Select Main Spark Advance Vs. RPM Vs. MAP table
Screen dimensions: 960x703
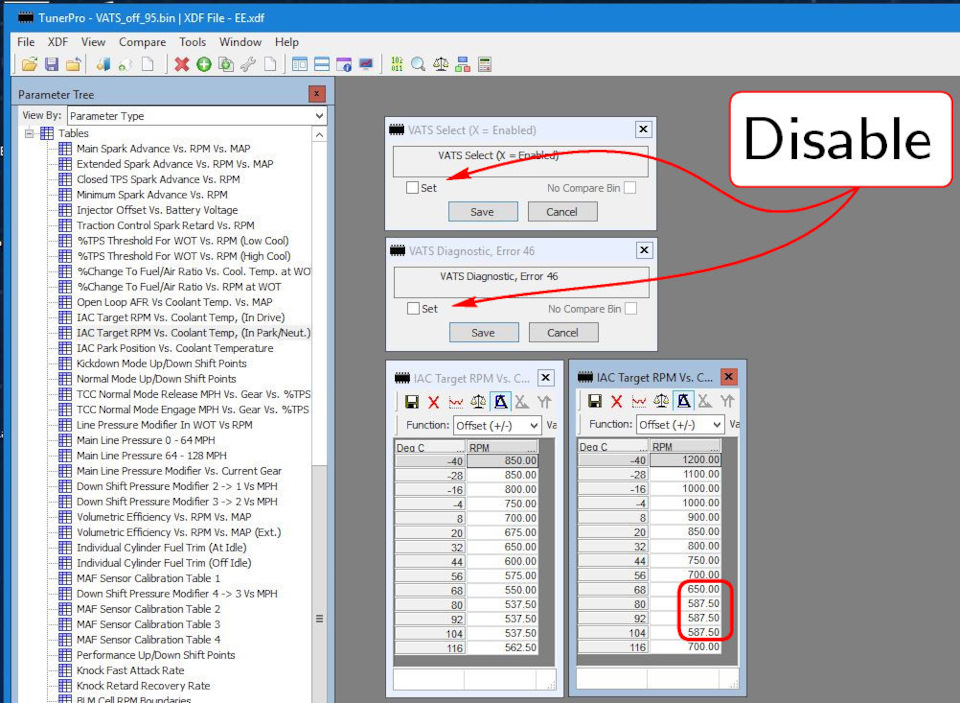click(163, 148)
